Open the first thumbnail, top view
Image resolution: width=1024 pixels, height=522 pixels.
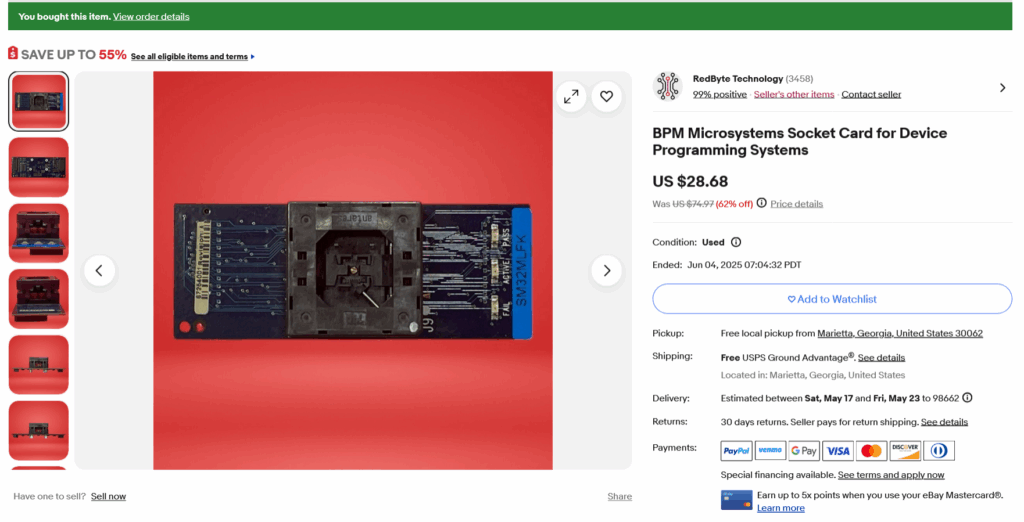pos(39,101)
